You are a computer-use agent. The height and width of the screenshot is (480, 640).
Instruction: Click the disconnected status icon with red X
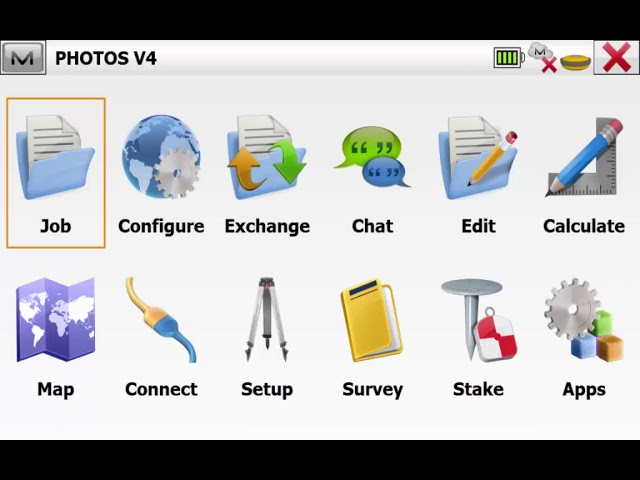pos(542,58)
